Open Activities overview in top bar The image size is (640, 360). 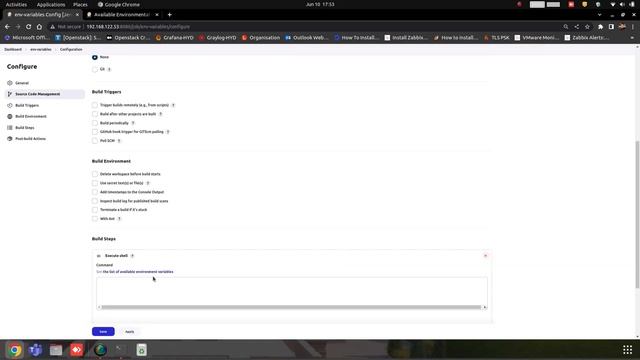tap(16, 4)
